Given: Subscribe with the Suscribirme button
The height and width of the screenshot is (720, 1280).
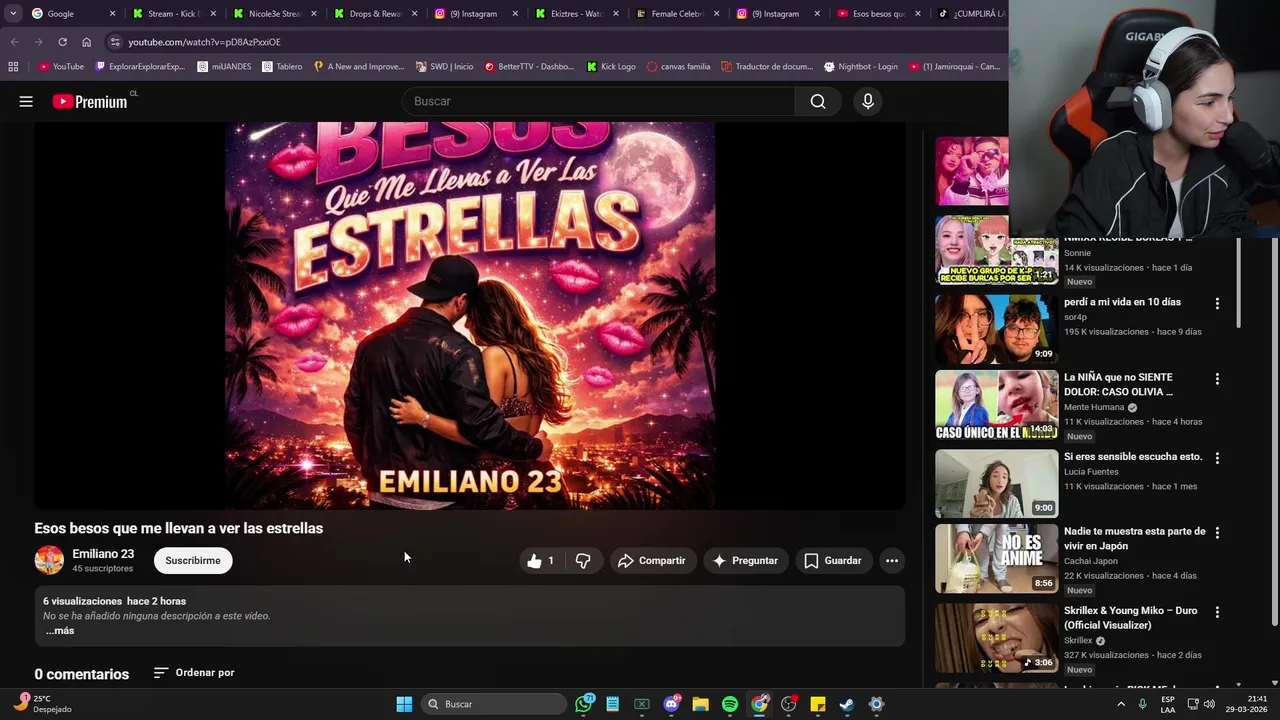Looking at the screenshot, I should point(193,561).
